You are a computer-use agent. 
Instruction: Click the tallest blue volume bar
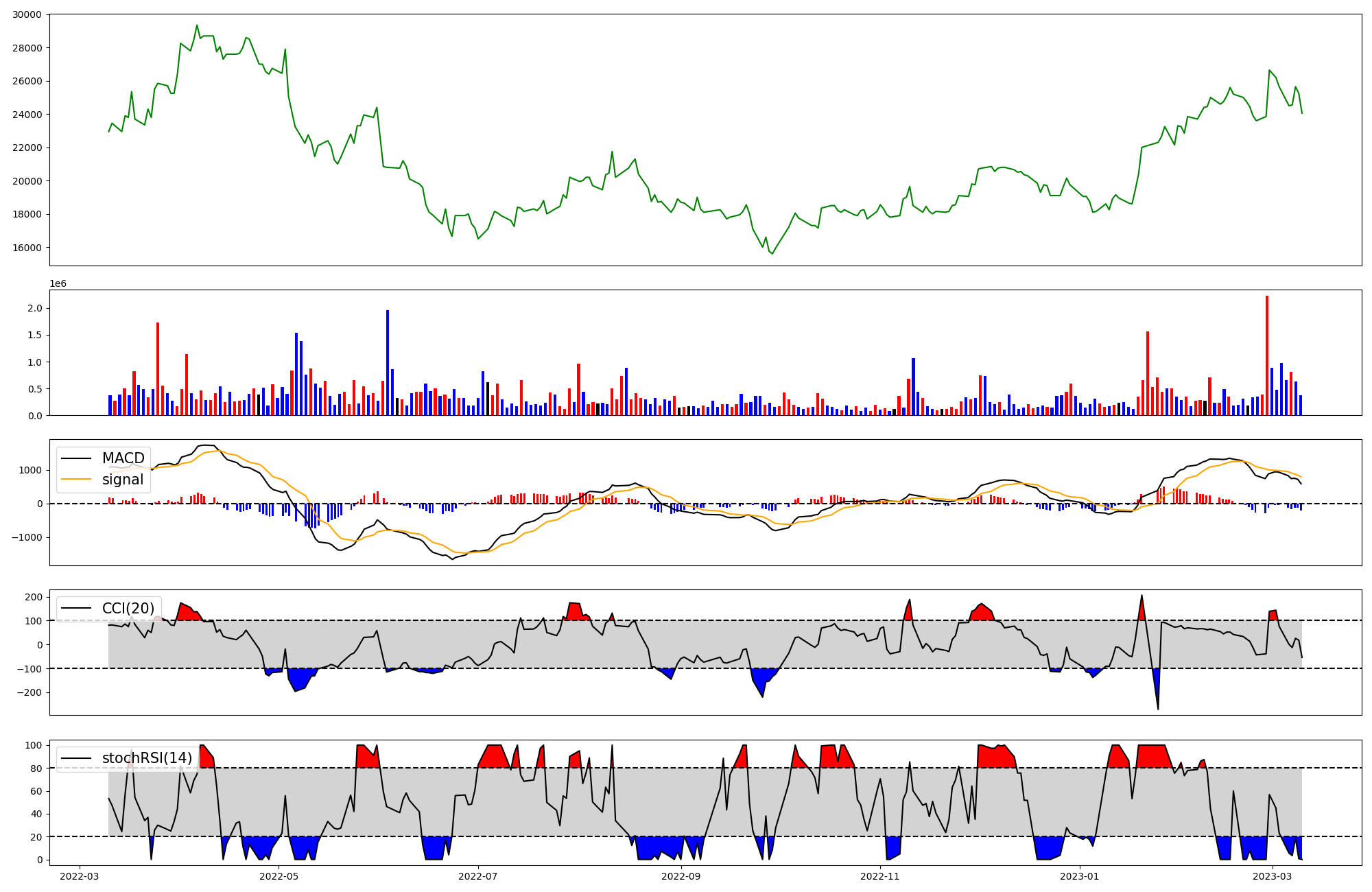[388, 362]
